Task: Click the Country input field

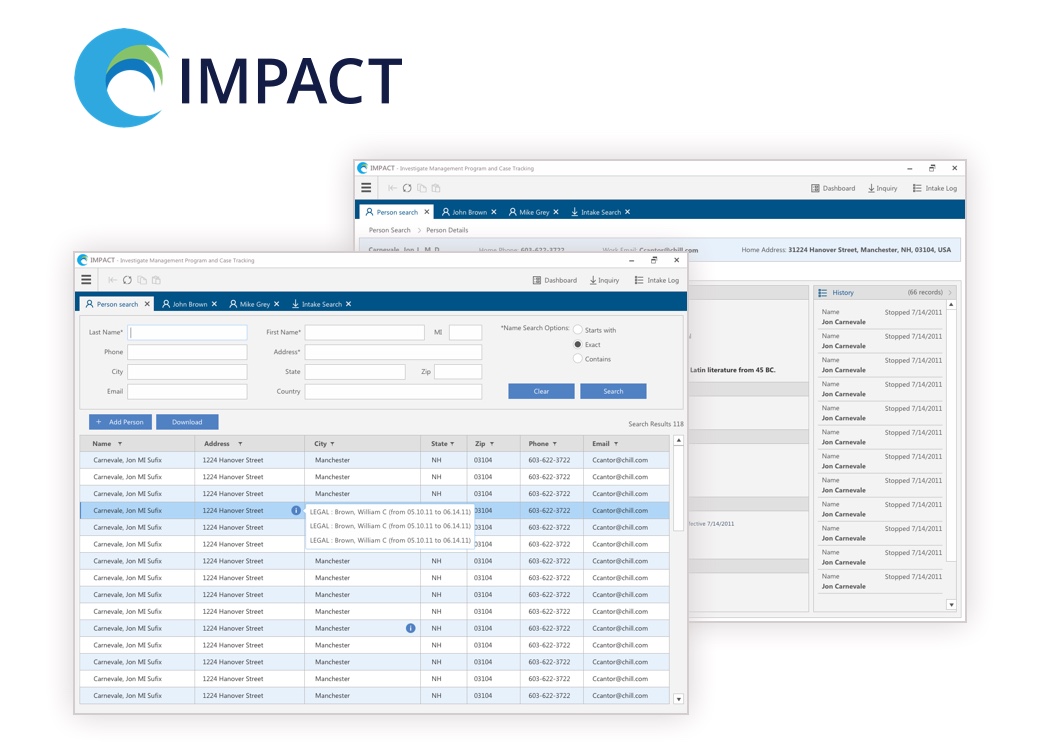Action: point(394,391)
